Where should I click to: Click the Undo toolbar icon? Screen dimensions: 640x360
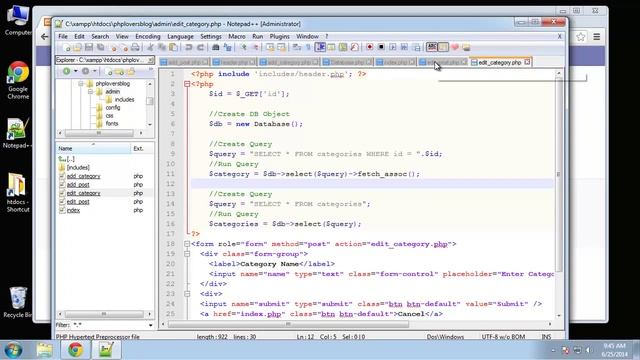pos(189,47)
